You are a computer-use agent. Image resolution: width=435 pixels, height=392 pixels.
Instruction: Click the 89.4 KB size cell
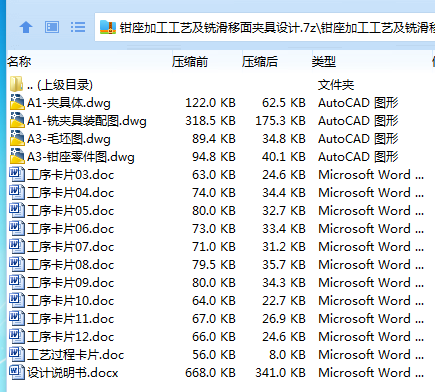pos(214,139)
